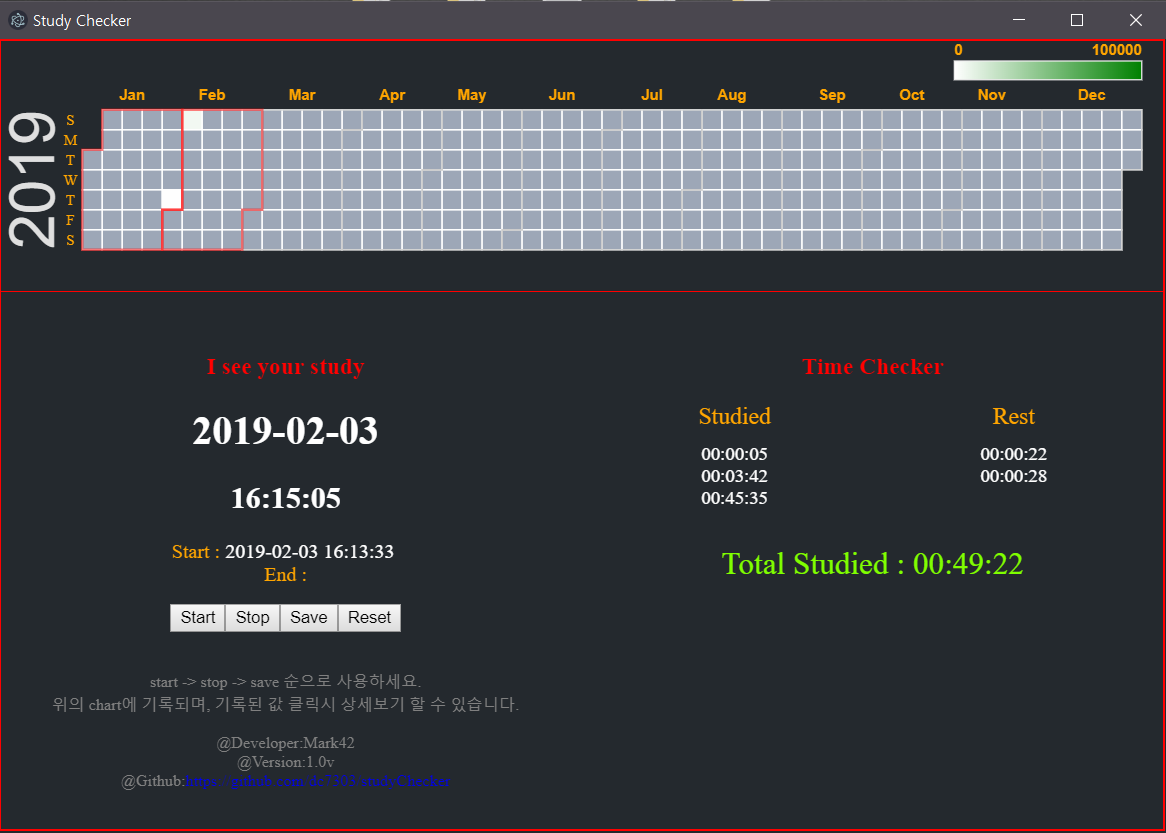Click the '@Version:1.0v' text
The width and height of the screenshot is (1166, 833).
coord(286,762)
